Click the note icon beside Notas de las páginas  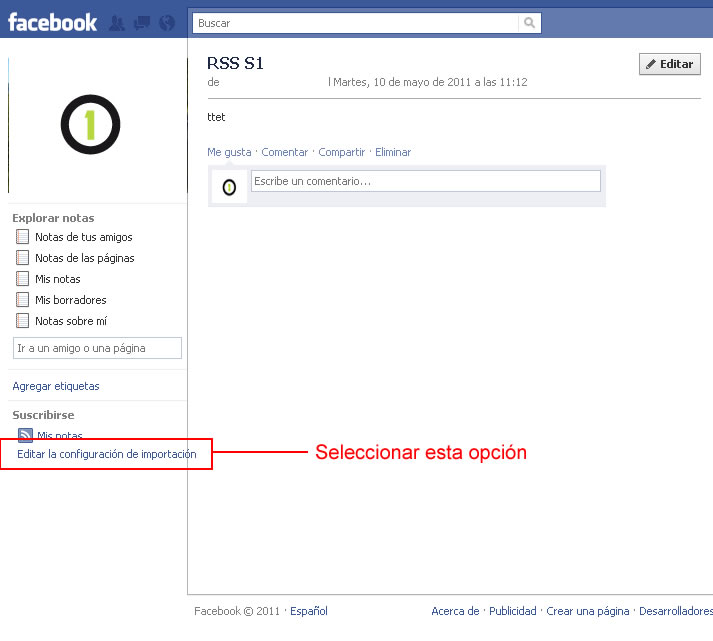coord(22,257)
